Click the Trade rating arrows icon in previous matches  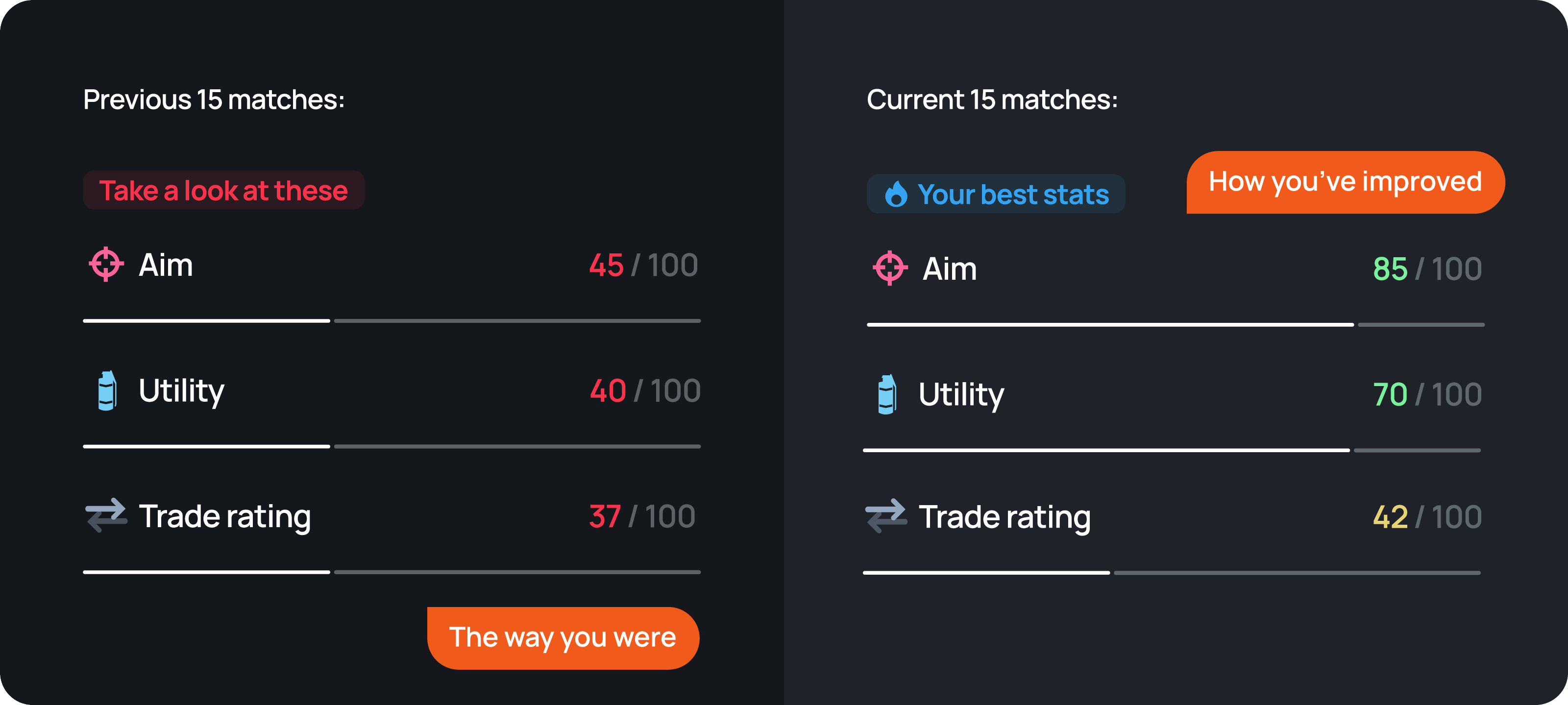(x=106, y=516)
